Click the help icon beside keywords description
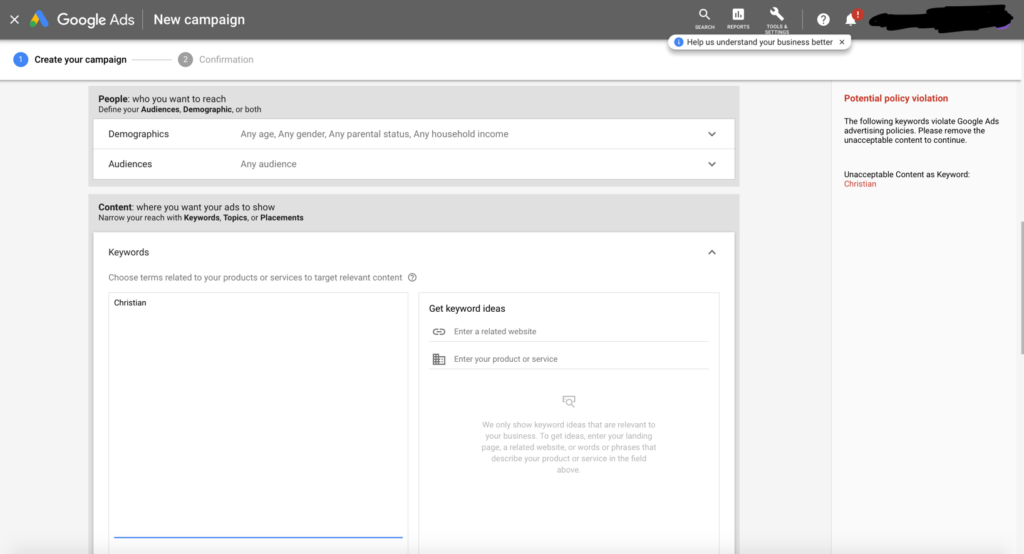Viewport: 1024px width, 554px height. point(412,278)
